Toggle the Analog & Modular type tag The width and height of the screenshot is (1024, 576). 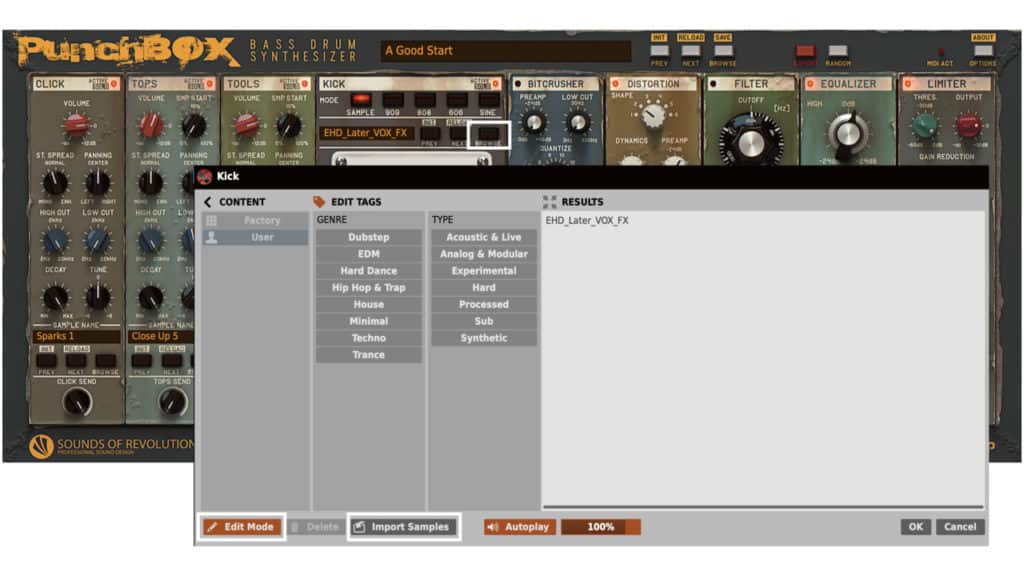[x=484, y=254]
